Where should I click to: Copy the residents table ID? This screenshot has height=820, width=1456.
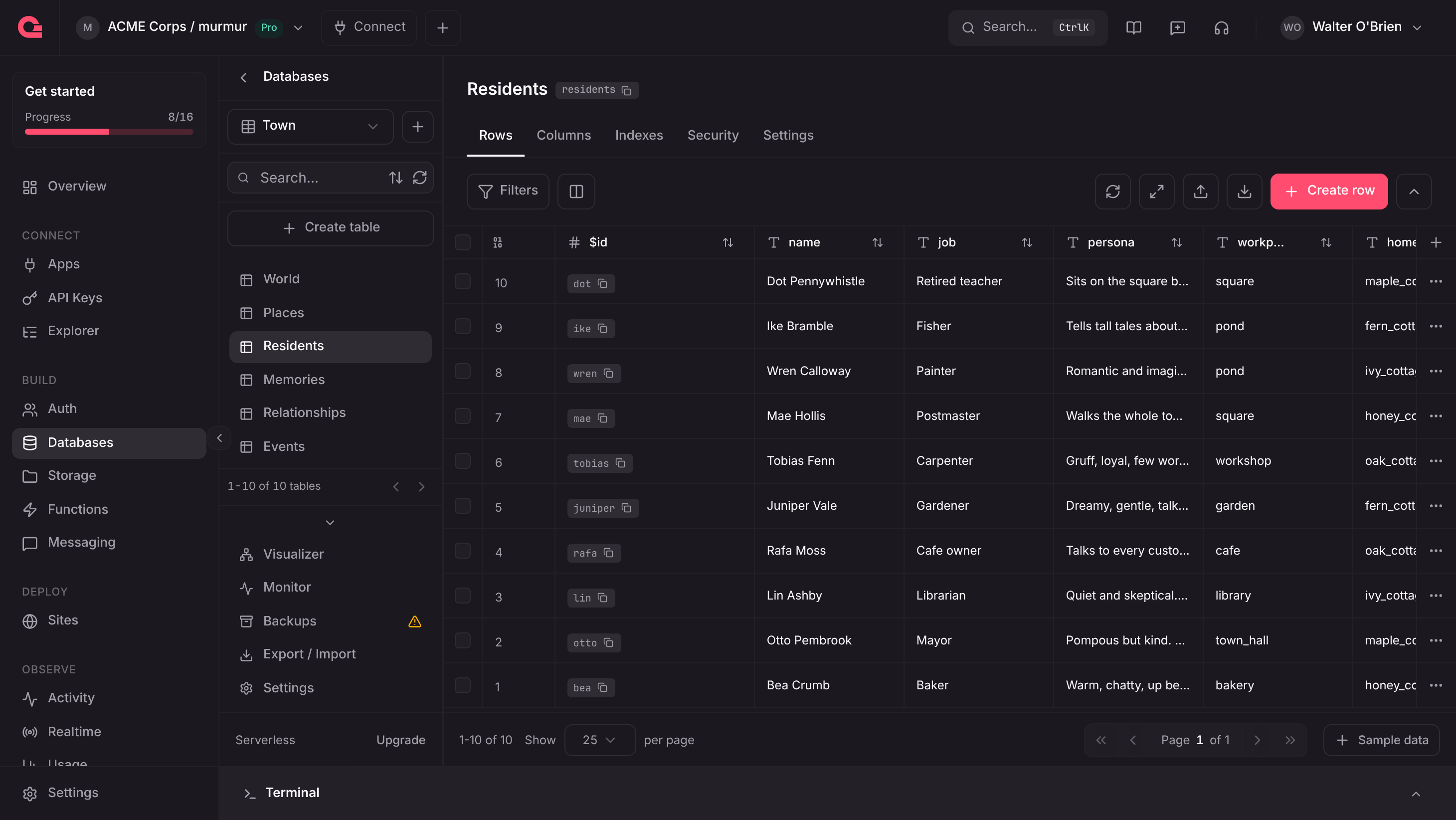pos(626,90)
